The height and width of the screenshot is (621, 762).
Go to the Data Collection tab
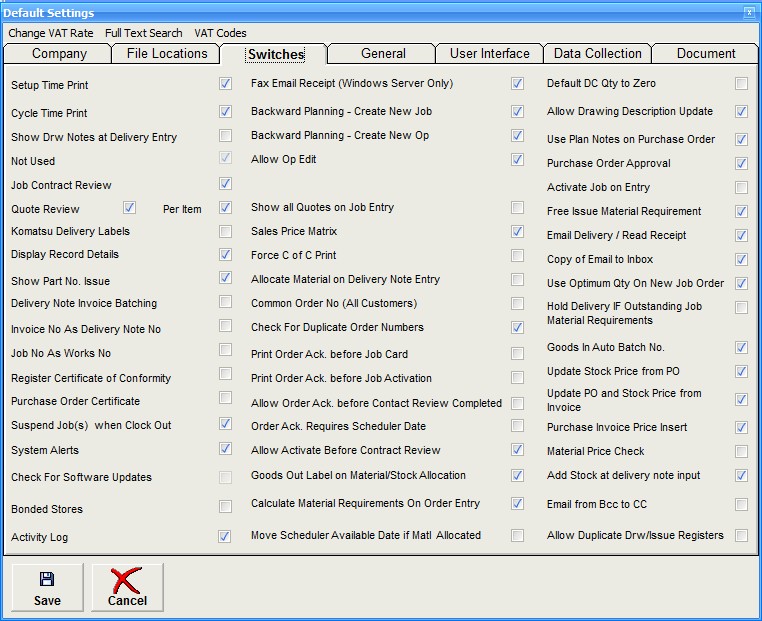point(598,54)
